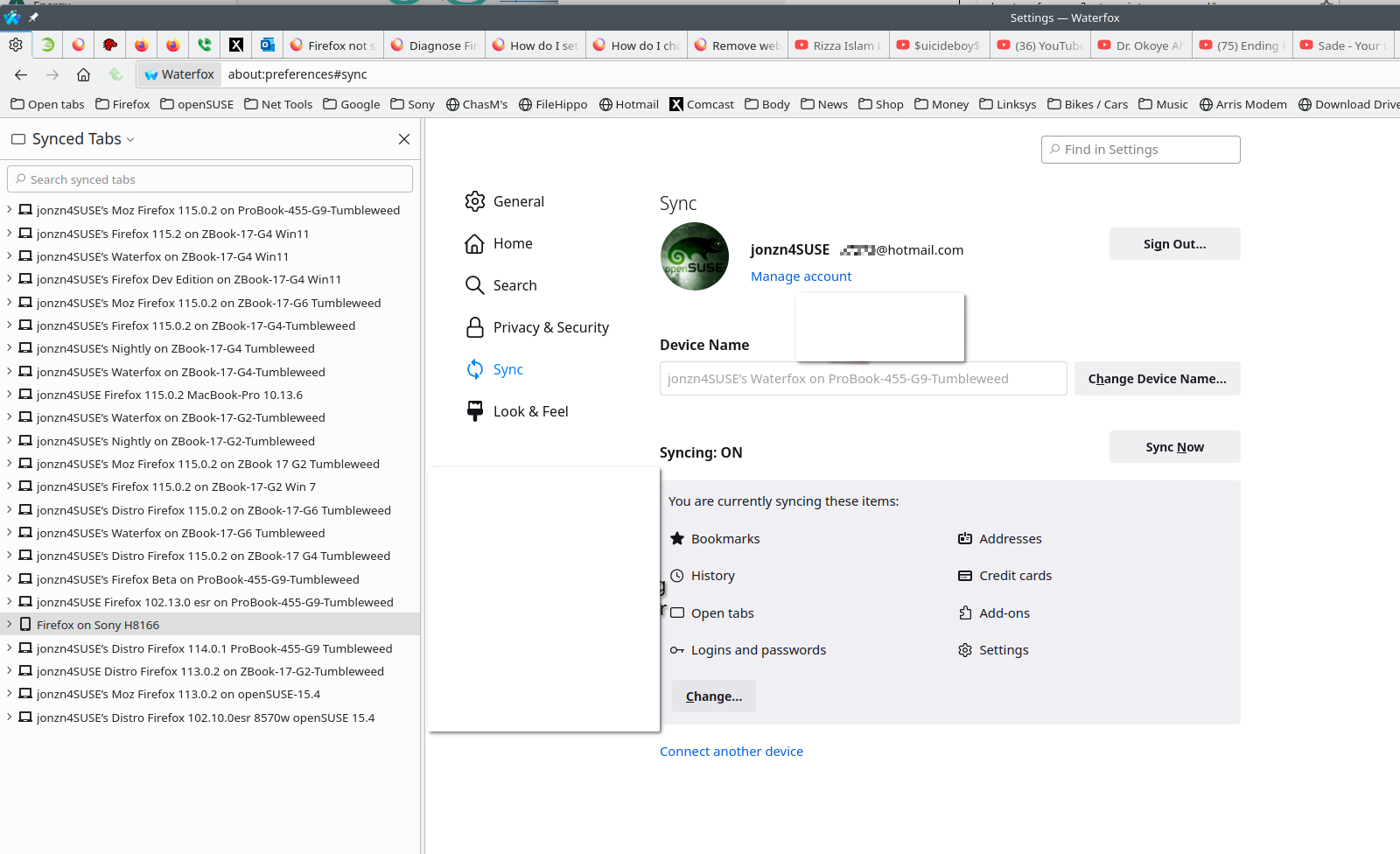
Task: Switch to the pinned openSUSE tab
Action: tap(47, 45)
